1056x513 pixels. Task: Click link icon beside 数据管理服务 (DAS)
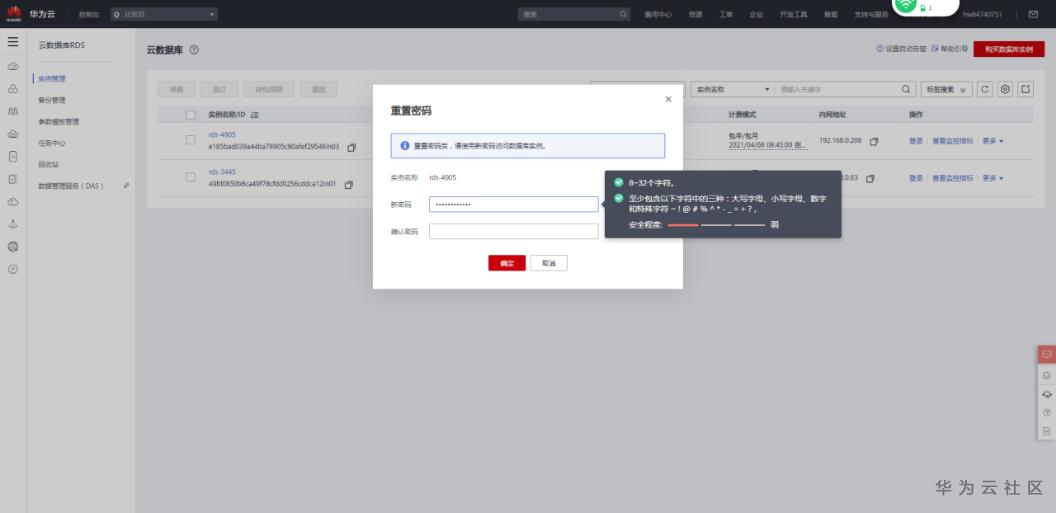127,185
